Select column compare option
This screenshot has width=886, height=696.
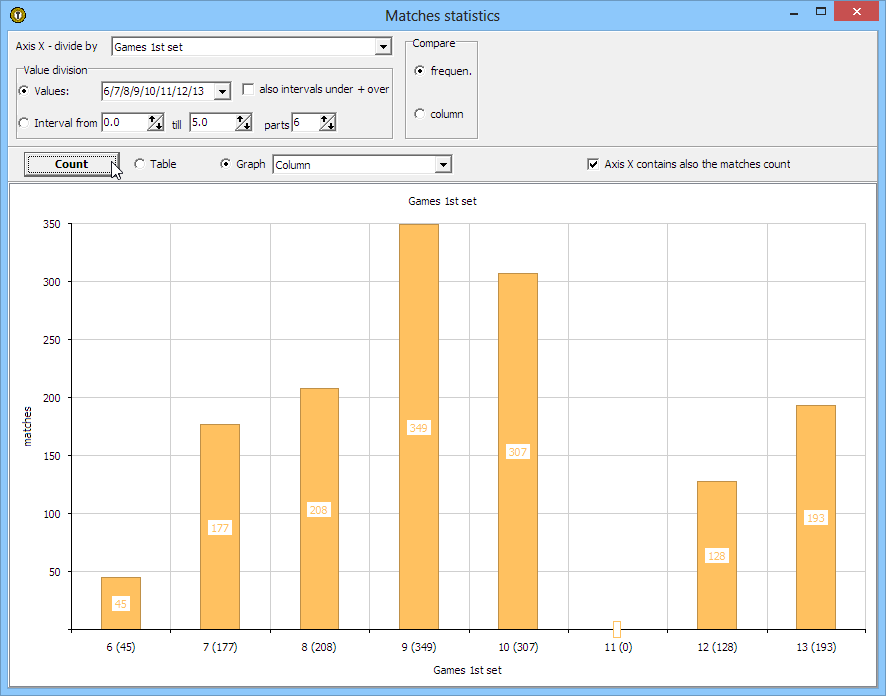[x=419, y=114]
